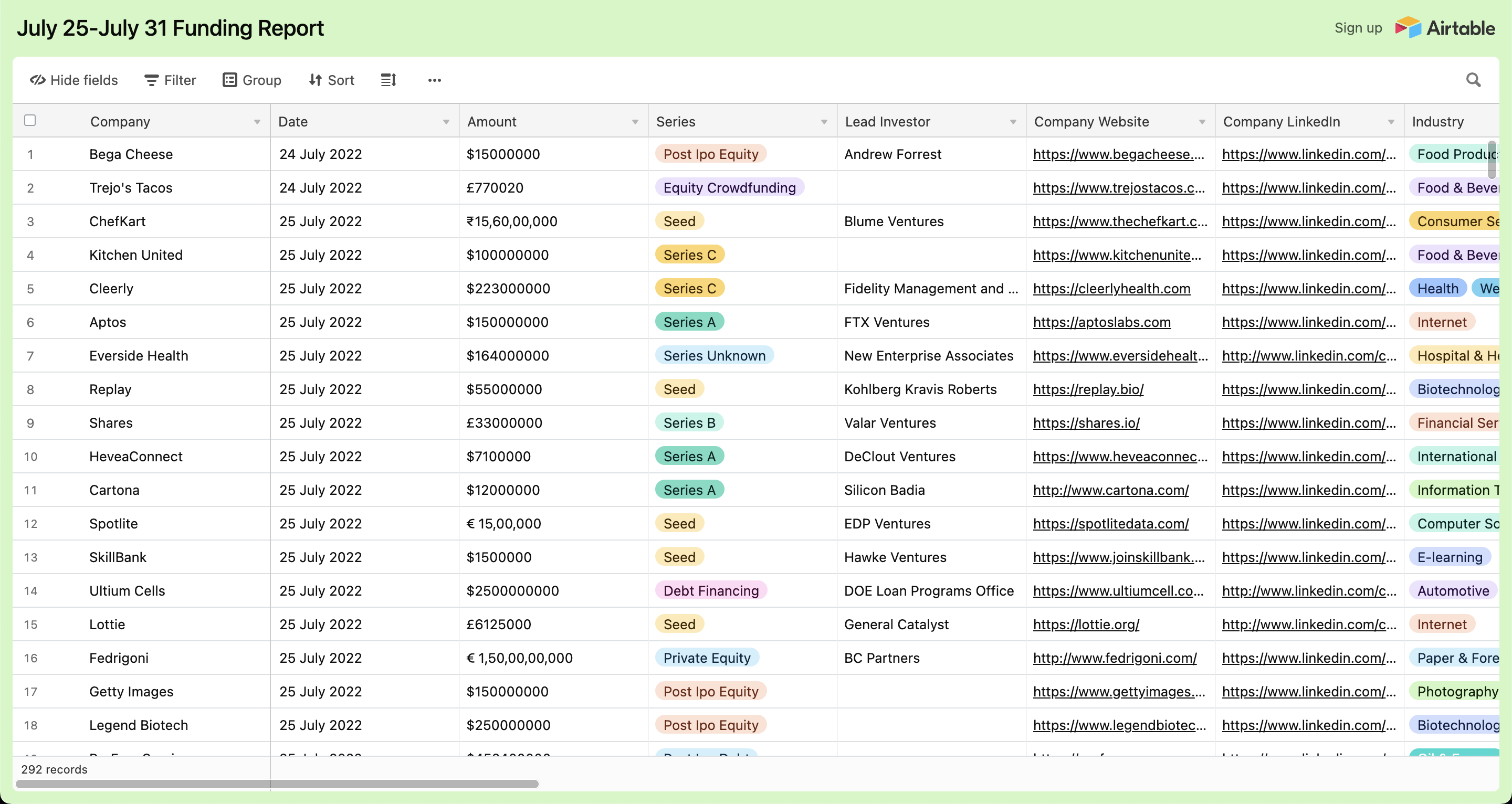Image resolution: width=1512 pixels, height=804 pixels.
Task: Open the cleerlyhealth.com link
Action: click(1112, 289)
